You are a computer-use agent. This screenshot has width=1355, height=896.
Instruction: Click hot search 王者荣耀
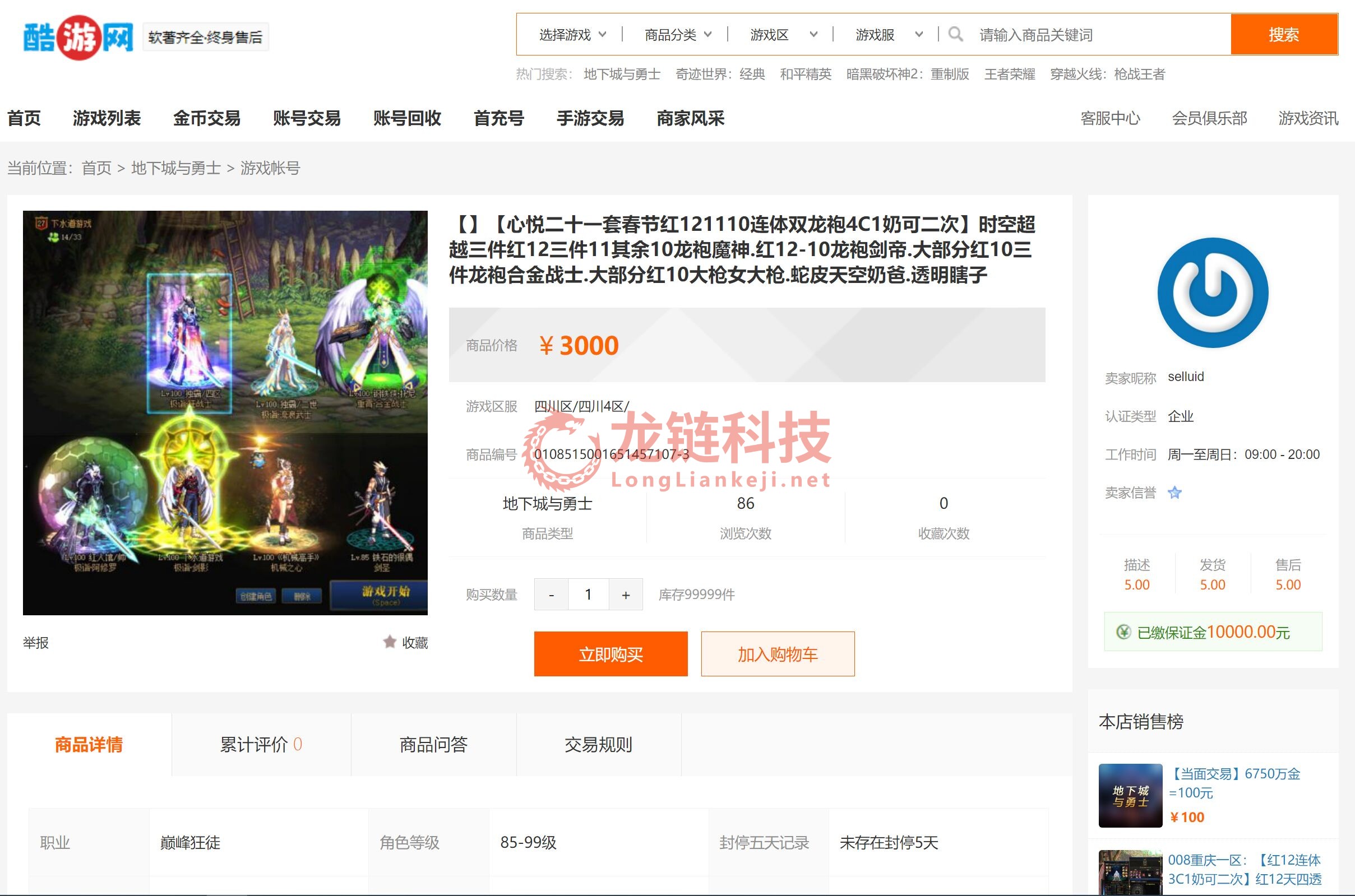tap(1010, 75)
